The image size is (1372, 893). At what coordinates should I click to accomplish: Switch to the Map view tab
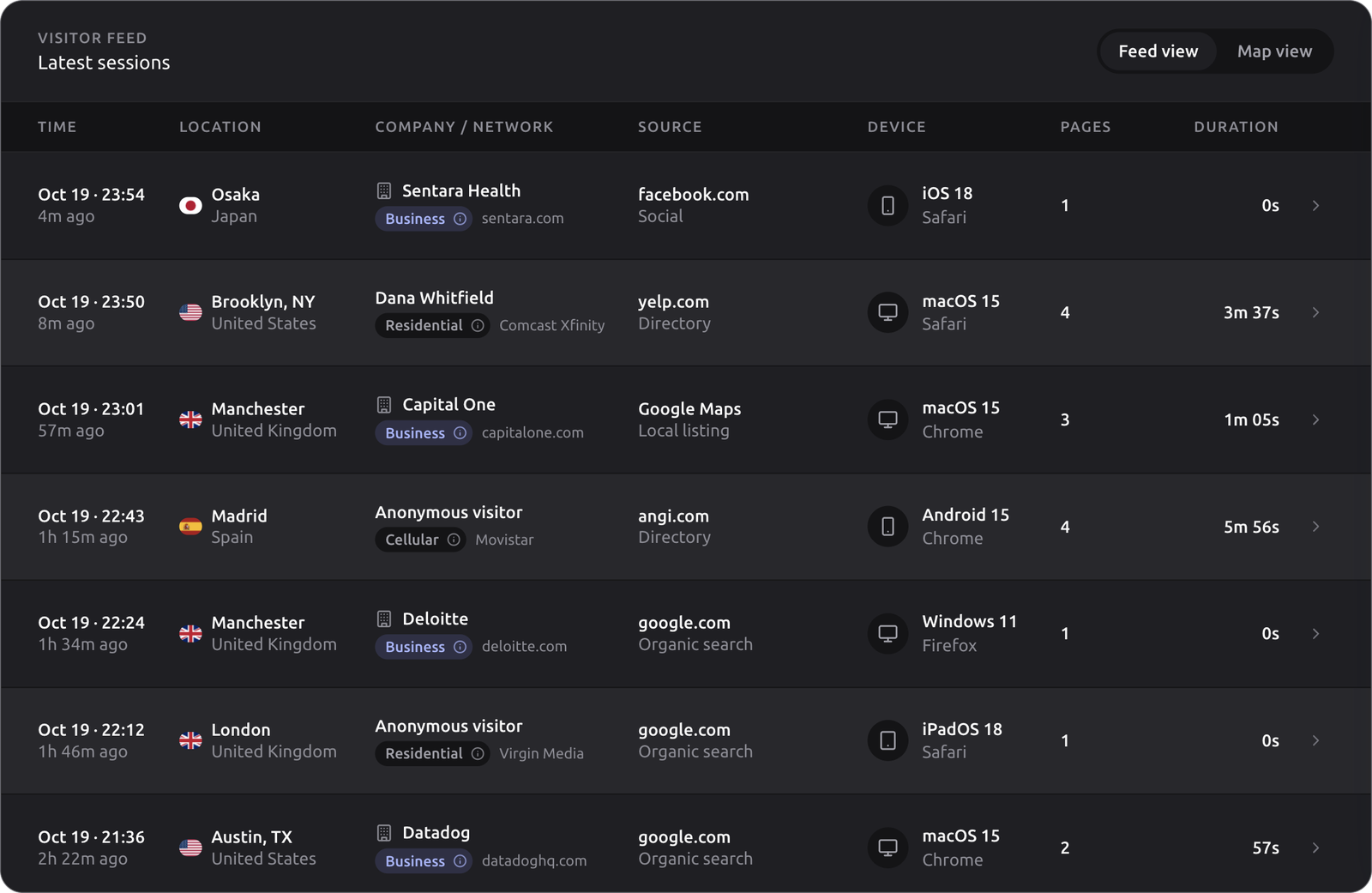1274,51
